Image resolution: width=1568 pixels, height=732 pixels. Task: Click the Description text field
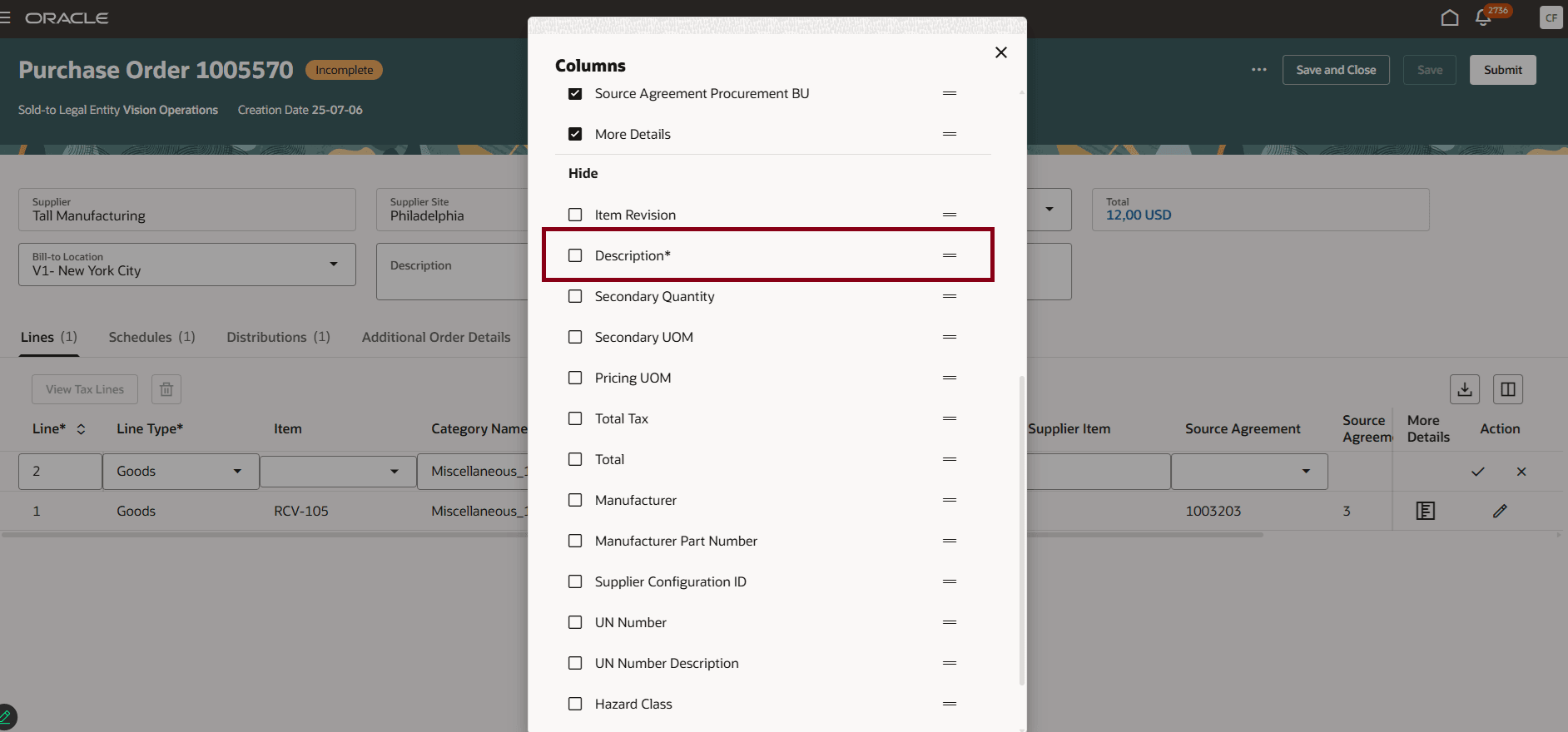(452, 271)
